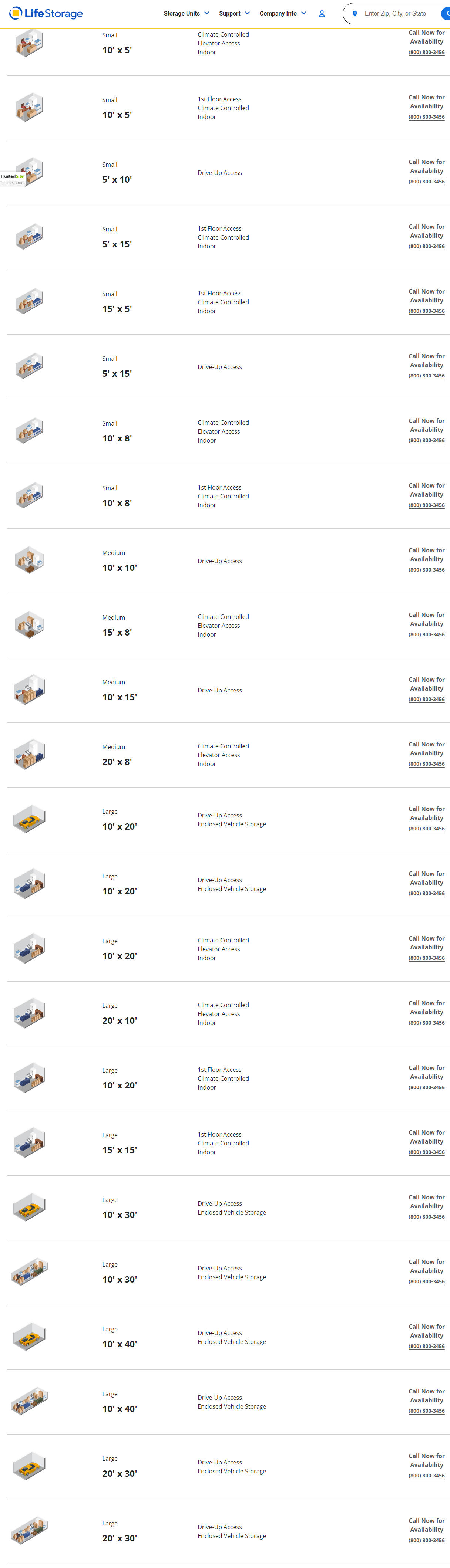Image resolution: width=450 pixels, height=1568 pixels.
Task: Click the TrustedSite certified secure badge
Action: tap(12, 179)
